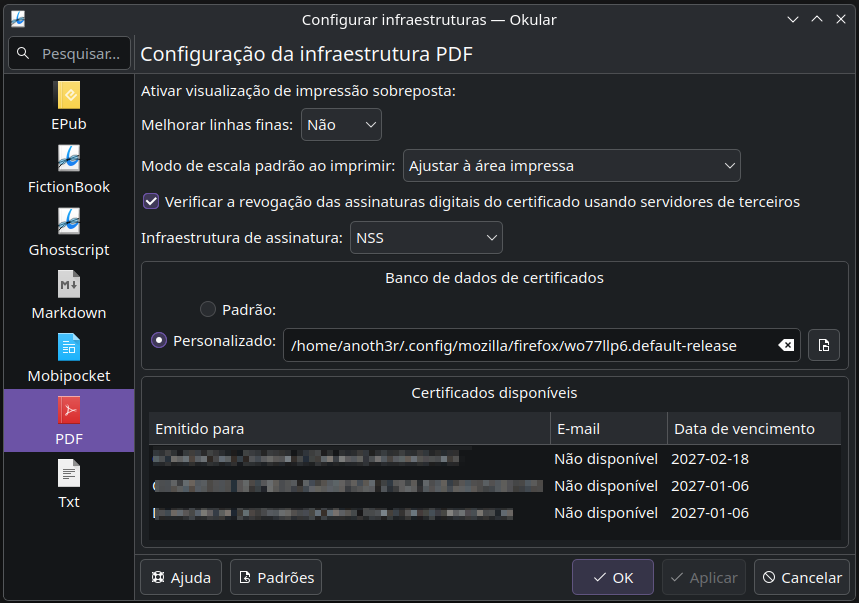Viewport: 859px width, 603px height.
Task: Browse for certificate database folder
Action: tap(824, 345)
